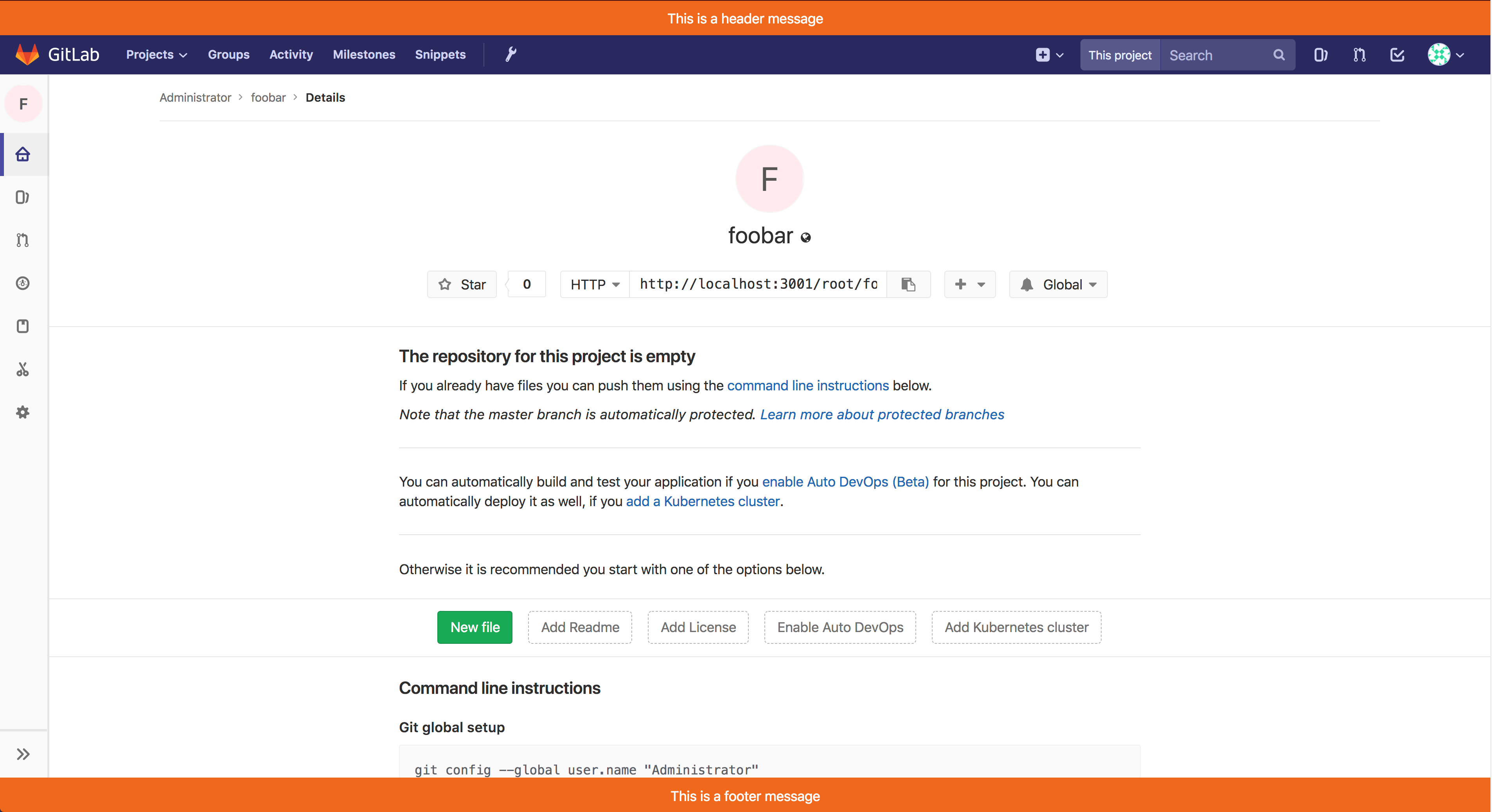Click the snippets sidebar icon
Image resolution: width=1492 pixels, height=812 pixels.
[24, 369]
